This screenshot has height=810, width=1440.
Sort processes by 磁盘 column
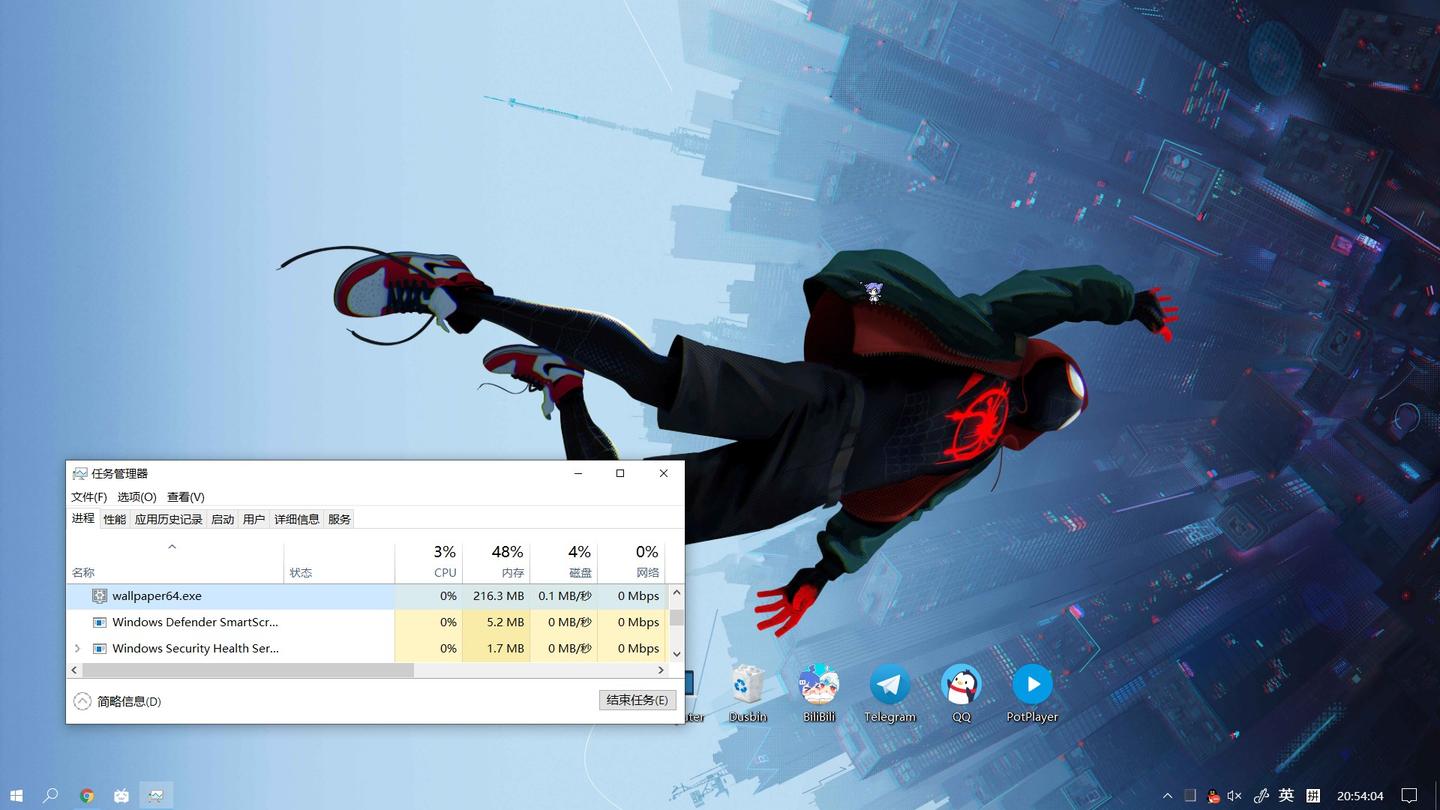(564, 562)
